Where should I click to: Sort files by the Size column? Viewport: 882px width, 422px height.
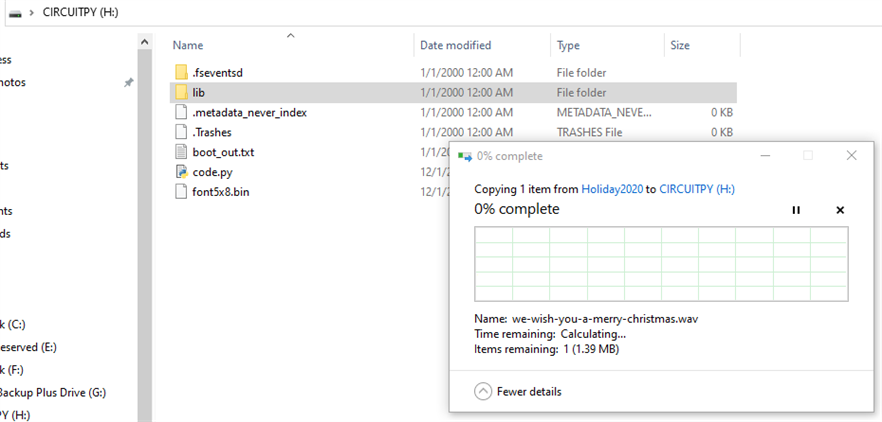pos(680,45)
